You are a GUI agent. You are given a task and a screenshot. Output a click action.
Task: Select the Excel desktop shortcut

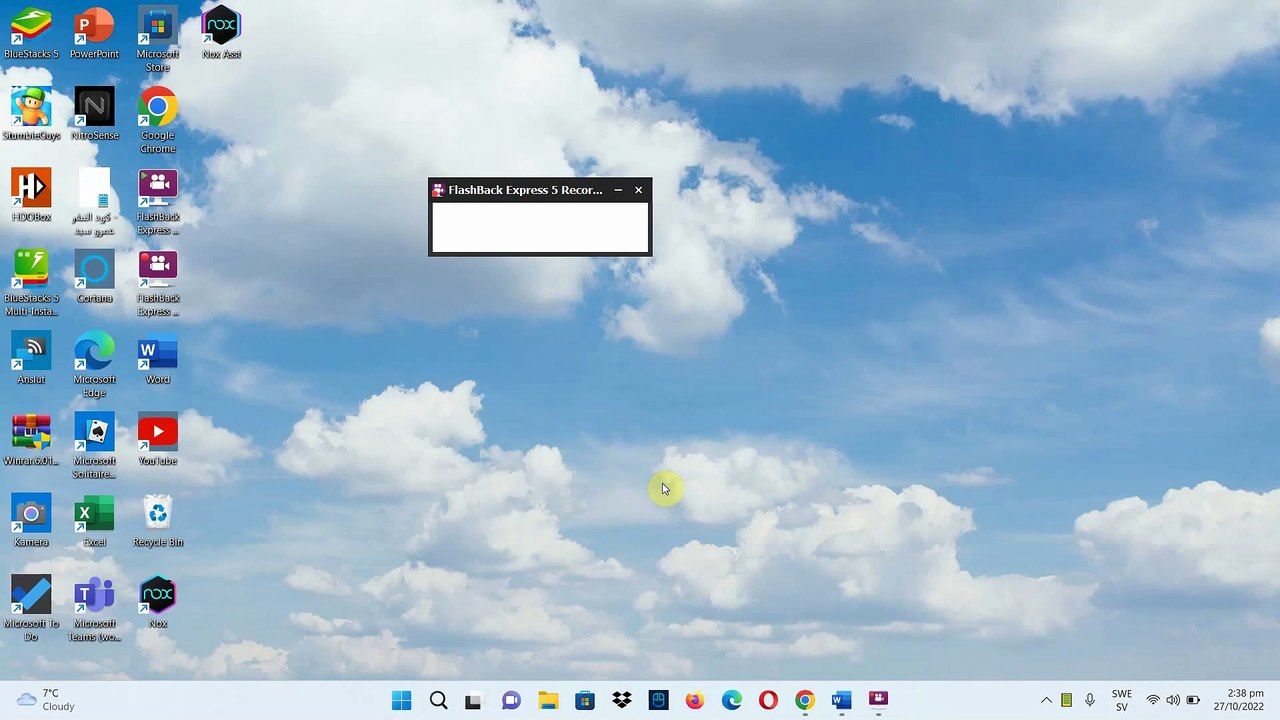click(x=94, y=522)
